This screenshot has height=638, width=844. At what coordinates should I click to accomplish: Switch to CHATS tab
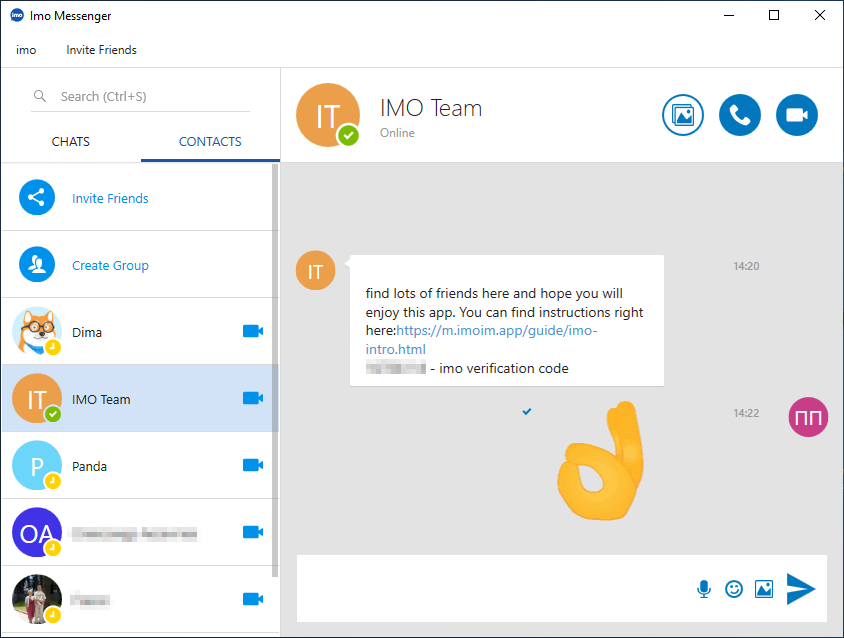click(x=71, y=142)
